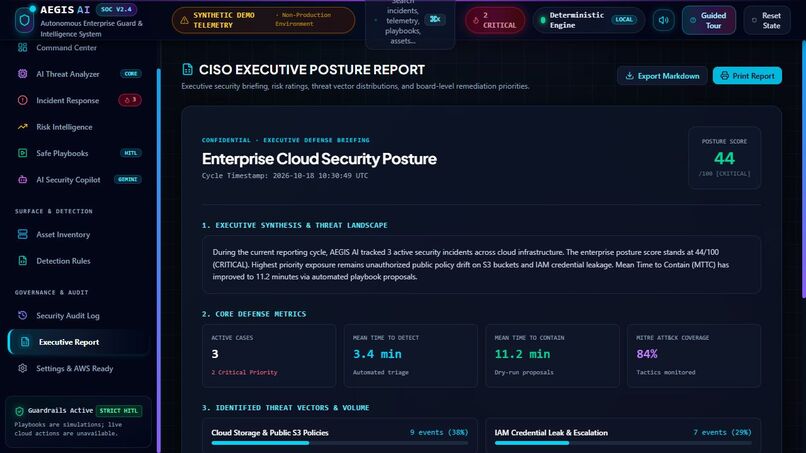This screenshot has width=806, height=453.
Task: Click the Cloud Storage & Public S3 progress bar
Action: point(340,443)
